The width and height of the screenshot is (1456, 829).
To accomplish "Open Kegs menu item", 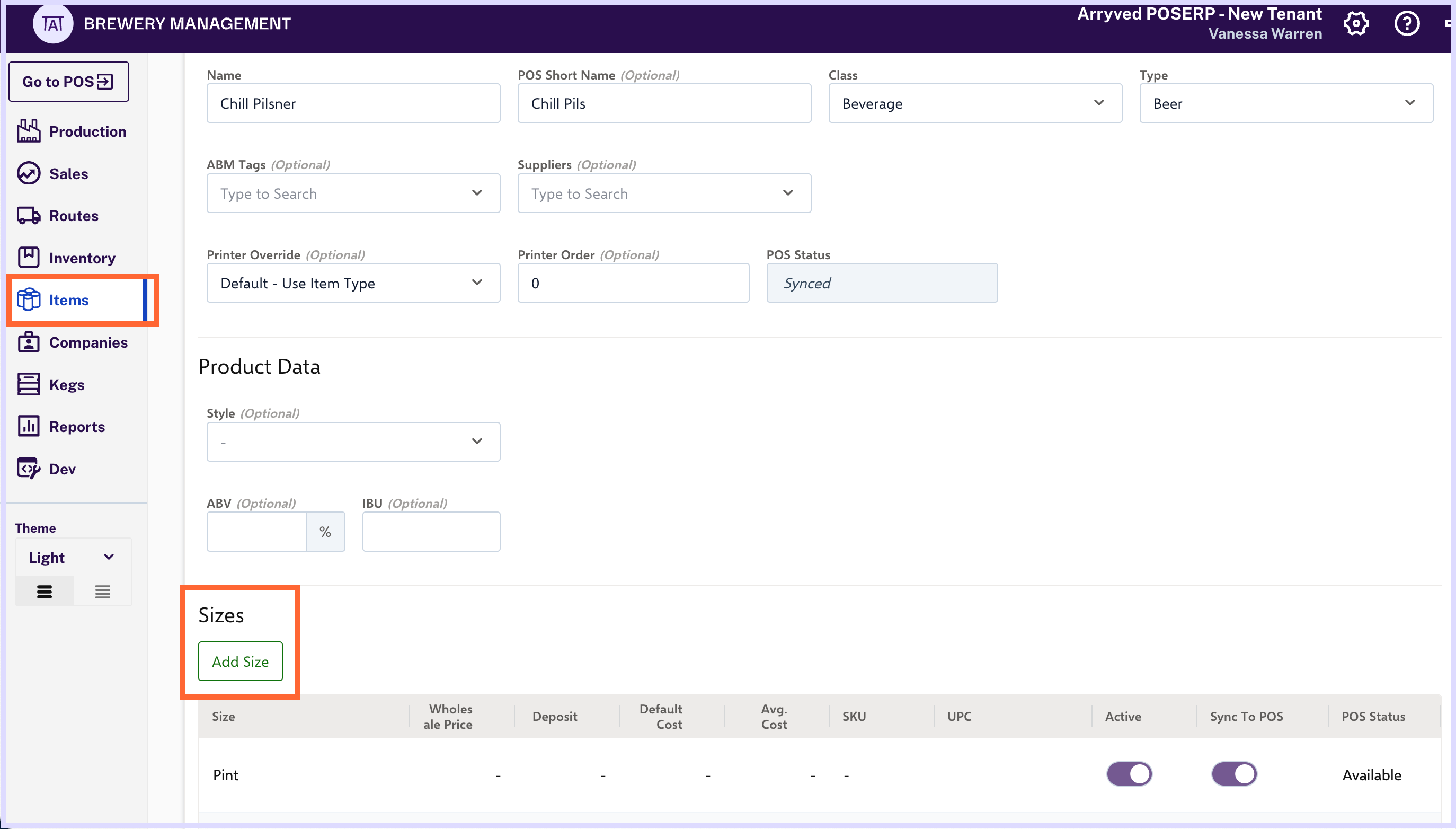I will coord(67,385).
